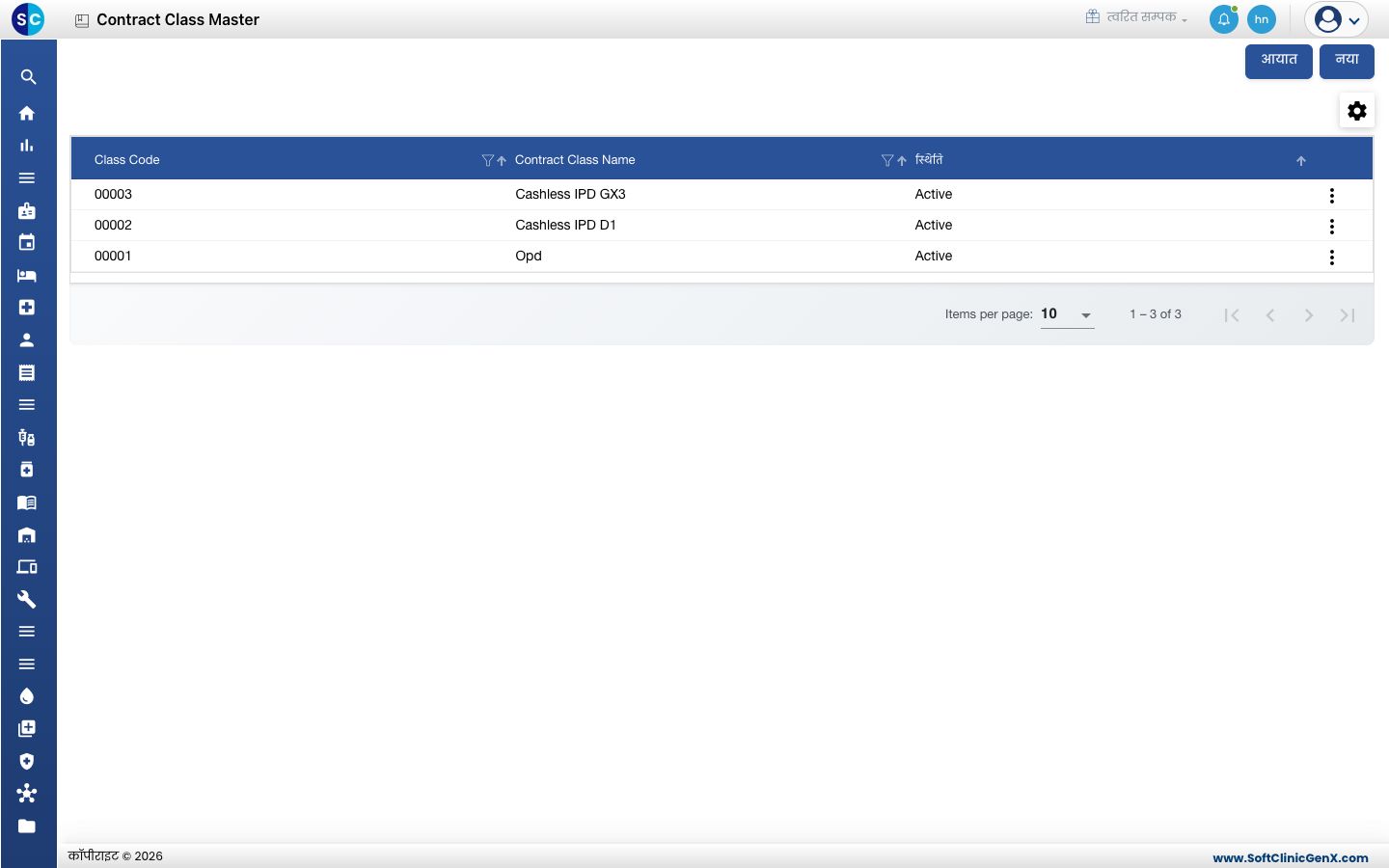This screenshot has height=868, width=1389.
Task: Click the आयात import button
Action: click(x=1279, y=61)
